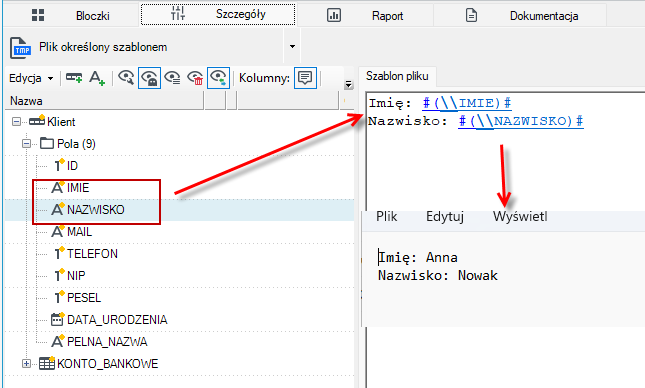Toggle the eye with colored dots icon
The width and height of the screenshot is (645, 388).
click(x=218, y=78)
